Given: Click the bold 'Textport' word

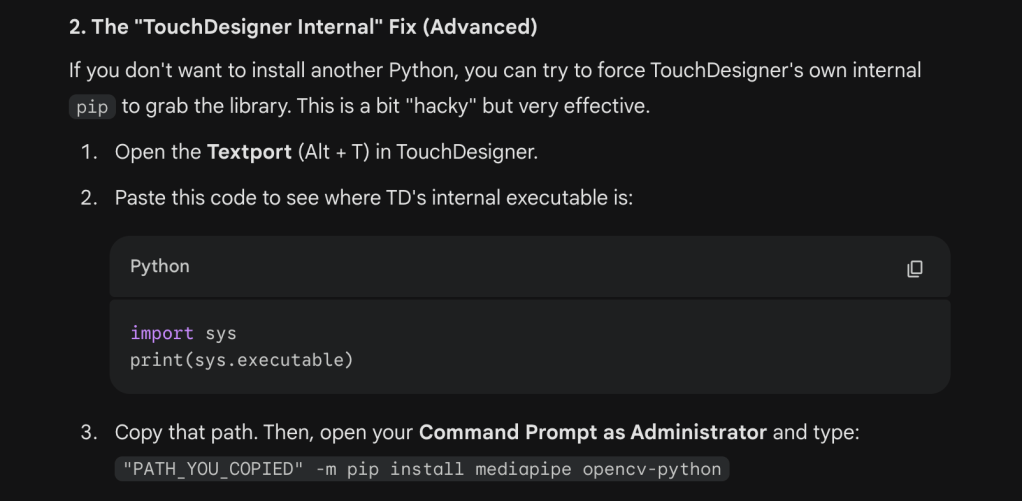Looking at the screenshot, I should click(249, 152).
